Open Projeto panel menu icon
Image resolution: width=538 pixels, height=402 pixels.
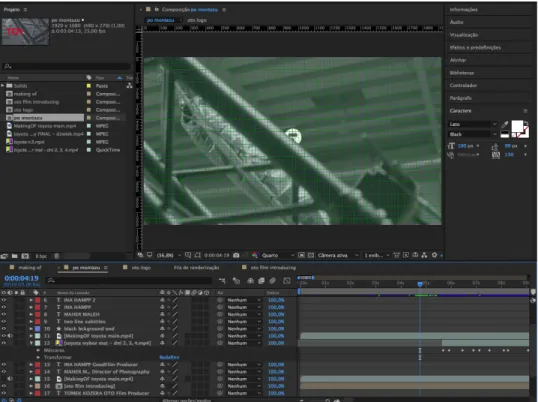[25, 10]
